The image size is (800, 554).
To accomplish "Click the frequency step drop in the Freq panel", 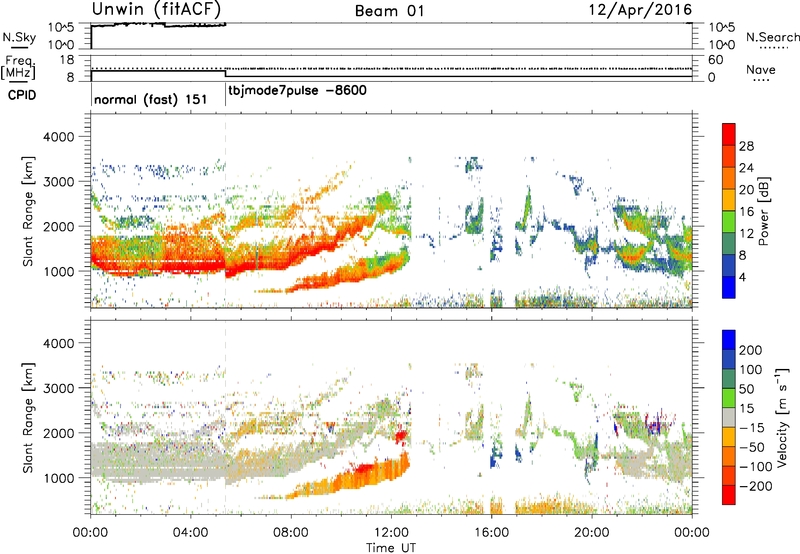I will coord(226,73).
